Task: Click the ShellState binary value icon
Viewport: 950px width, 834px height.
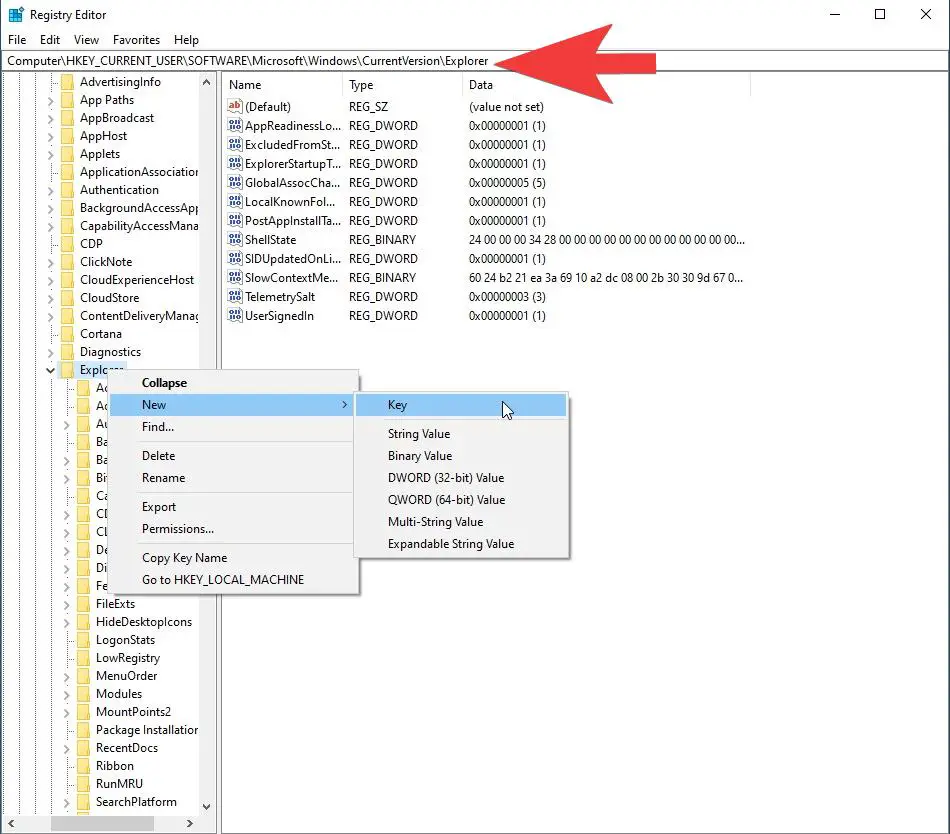Action: pos(234,239)
